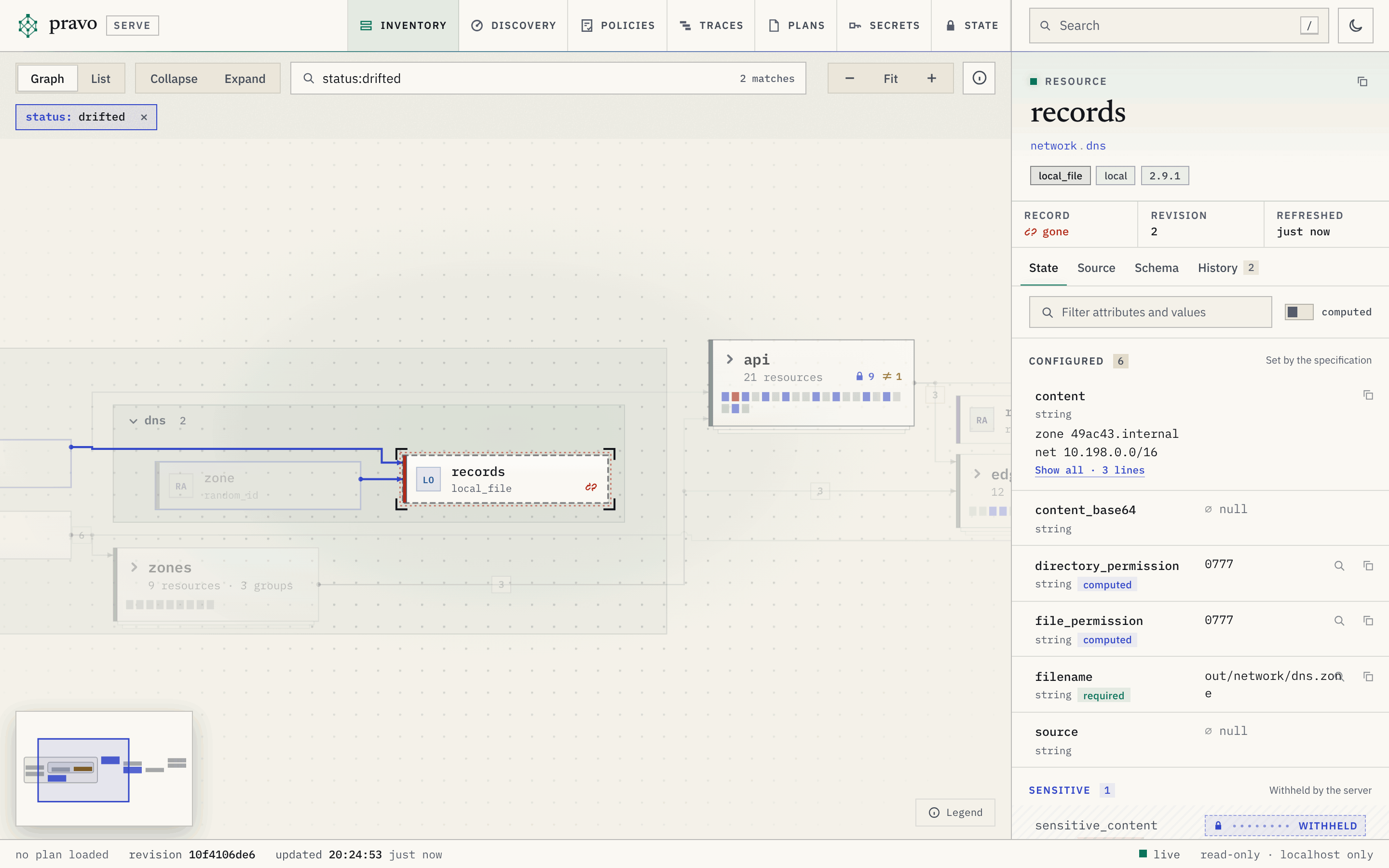Search by file_permission value magnifier

tap(1339, 621)
